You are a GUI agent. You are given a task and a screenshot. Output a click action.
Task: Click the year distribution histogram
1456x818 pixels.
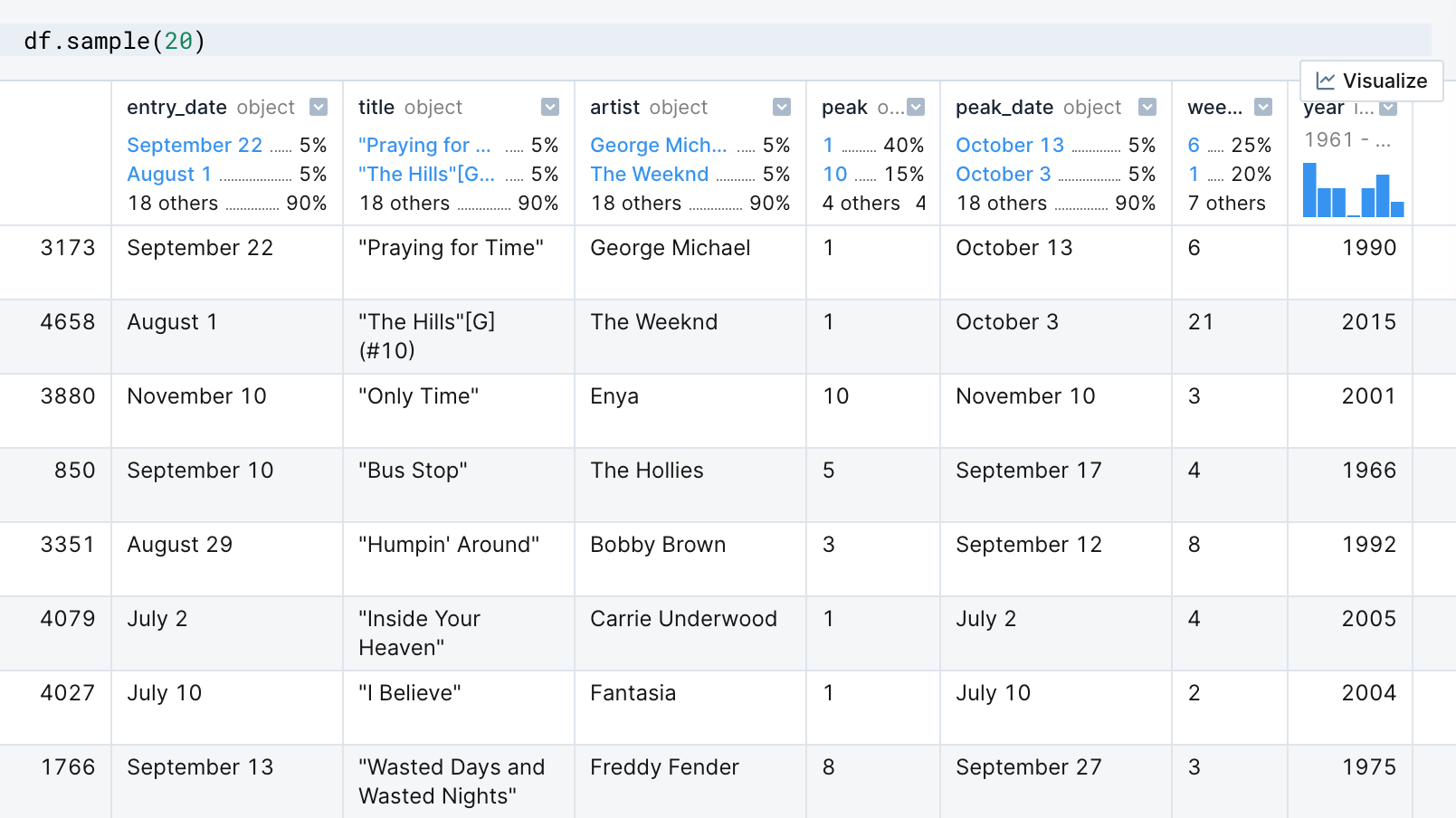click(x=1352, y=190)
